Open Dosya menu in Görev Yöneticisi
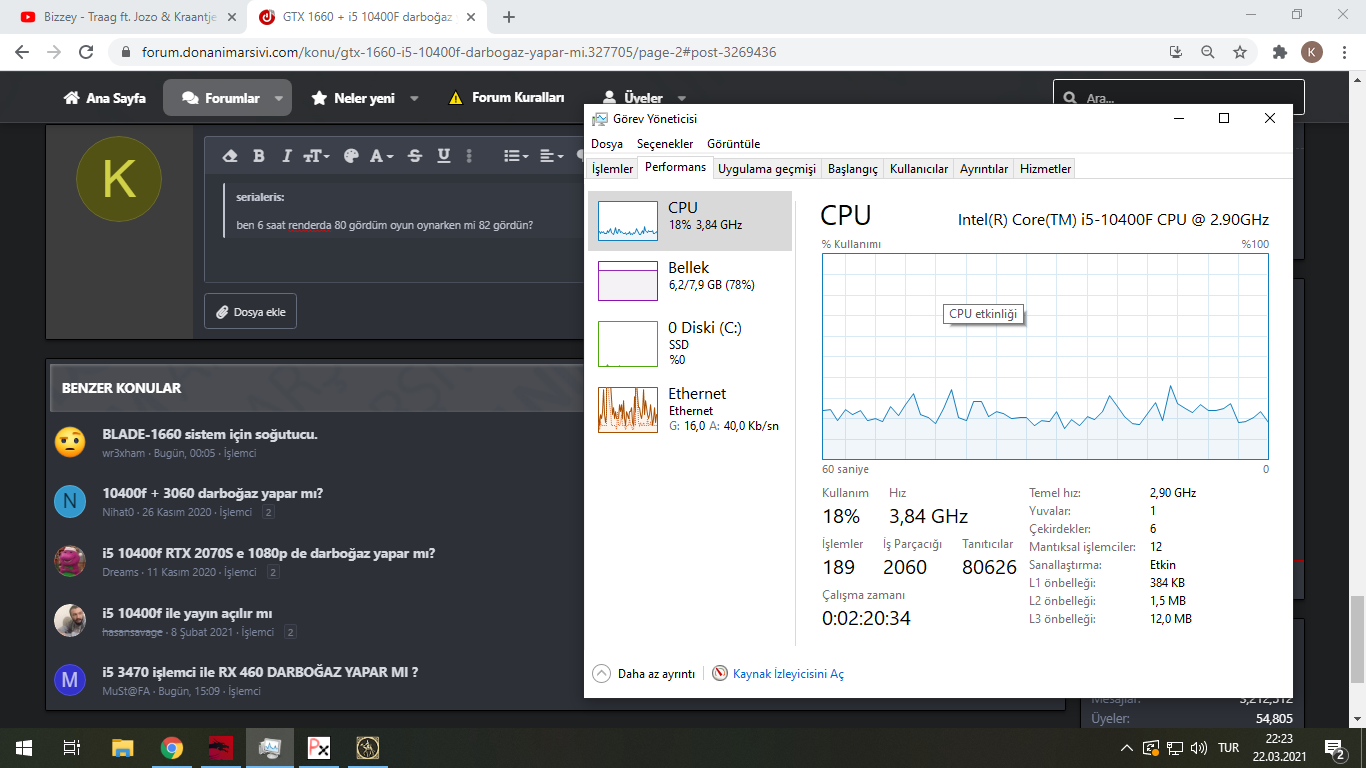1366x768 pixels. tap(607, 144)
